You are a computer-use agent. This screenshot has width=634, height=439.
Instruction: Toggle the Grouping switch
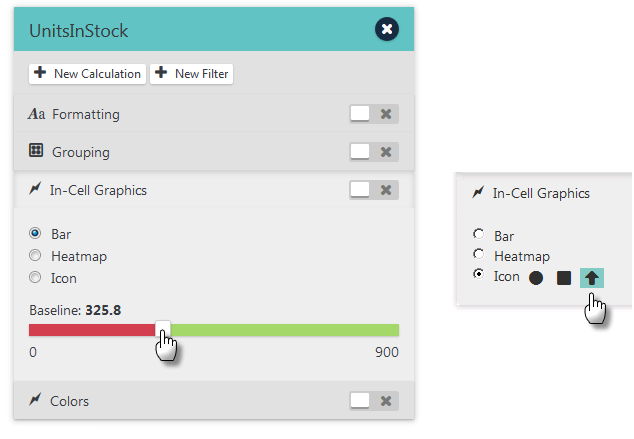coord(360,152)
